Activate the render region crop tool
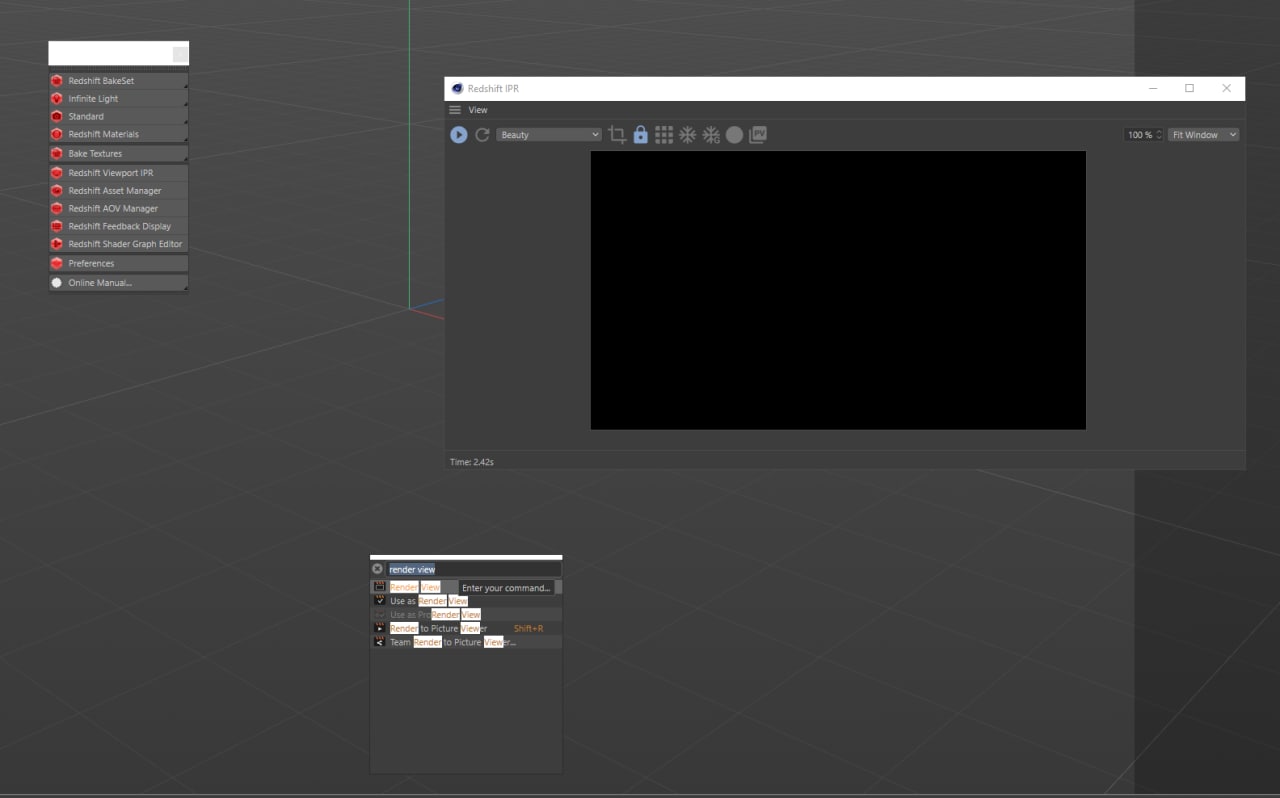Image resolution: width=1280 pixels, height=798 pixels. pyautogui.click(x=617, y=135)
